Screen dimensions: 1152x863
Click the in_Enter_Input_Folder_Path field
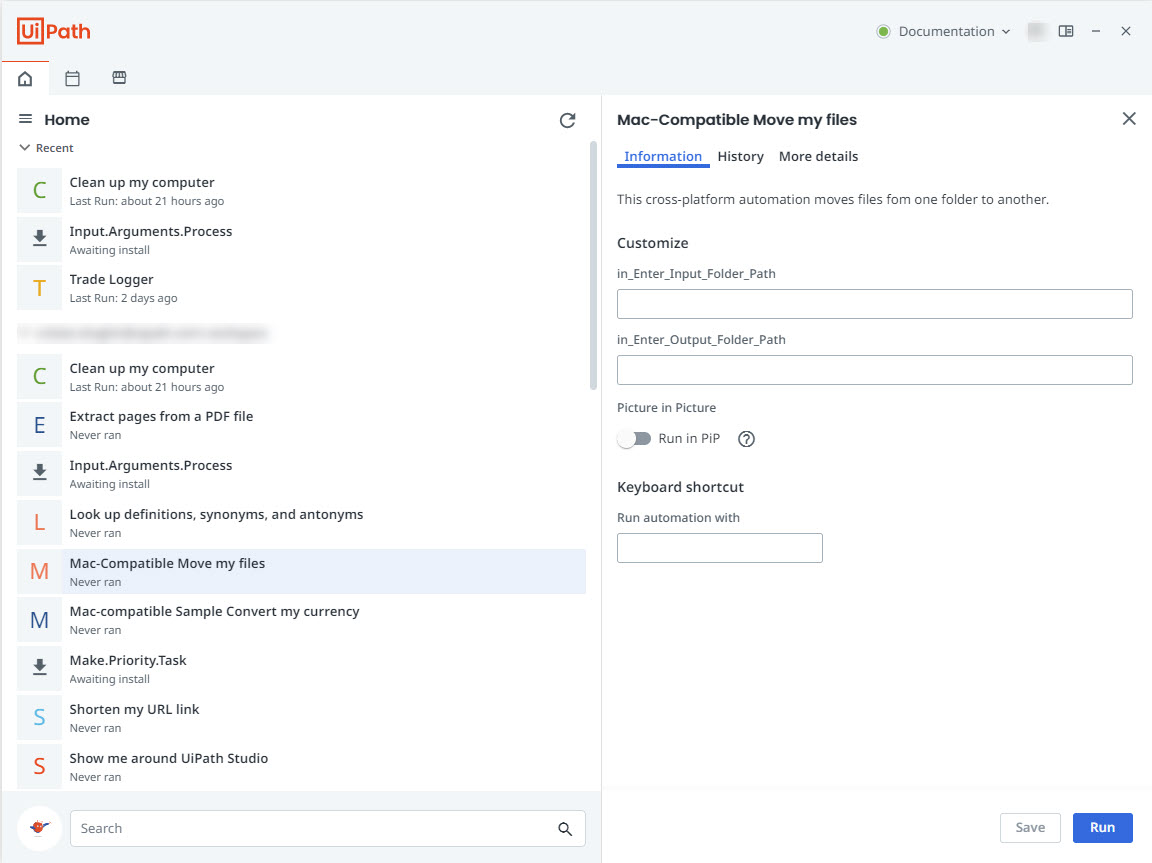pyautogui.click(x=874, y=304)
